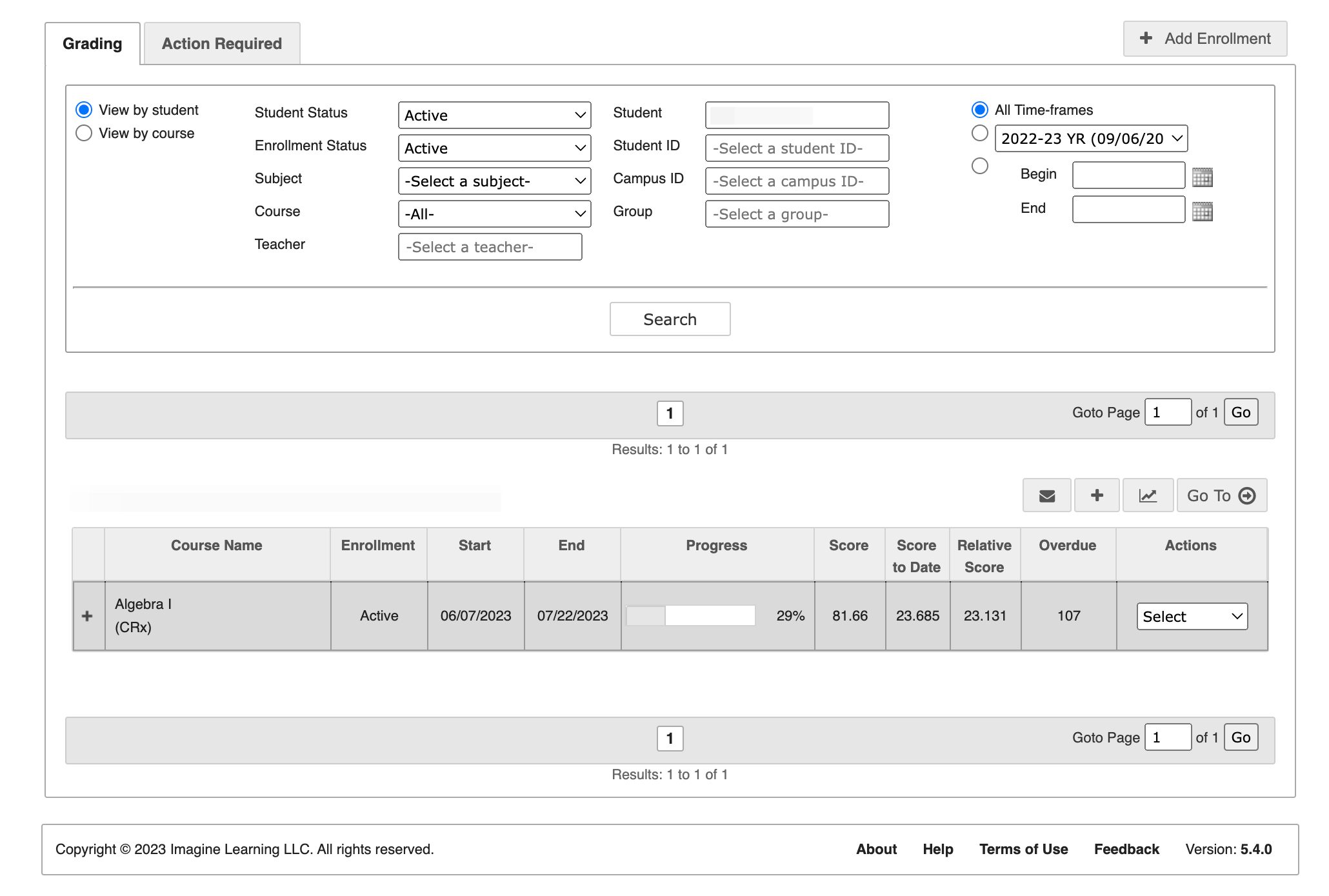Click the Group input field
The image size is (1329, 896).
[x=797, y=214]
